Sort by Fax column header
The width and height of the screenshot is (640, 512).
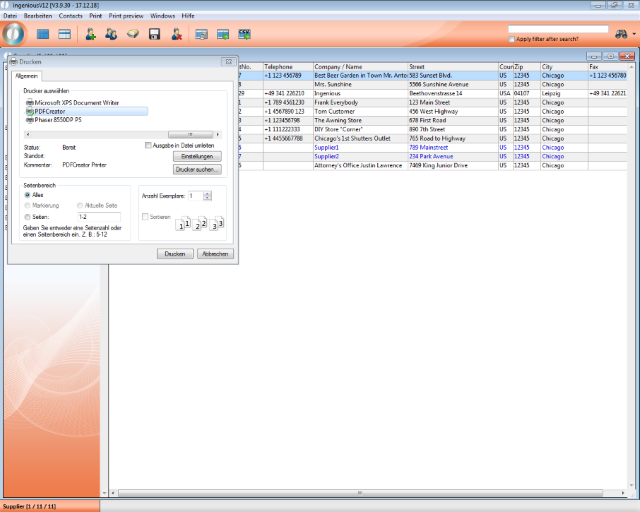[607, 67]
